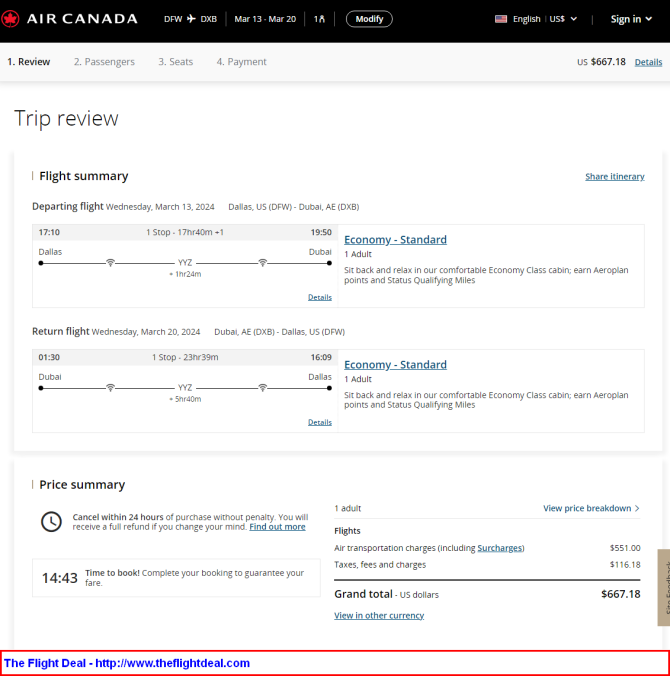Click the passenger count icon in header
Screen dimensions: 670x676
click(x=319, y=19)
